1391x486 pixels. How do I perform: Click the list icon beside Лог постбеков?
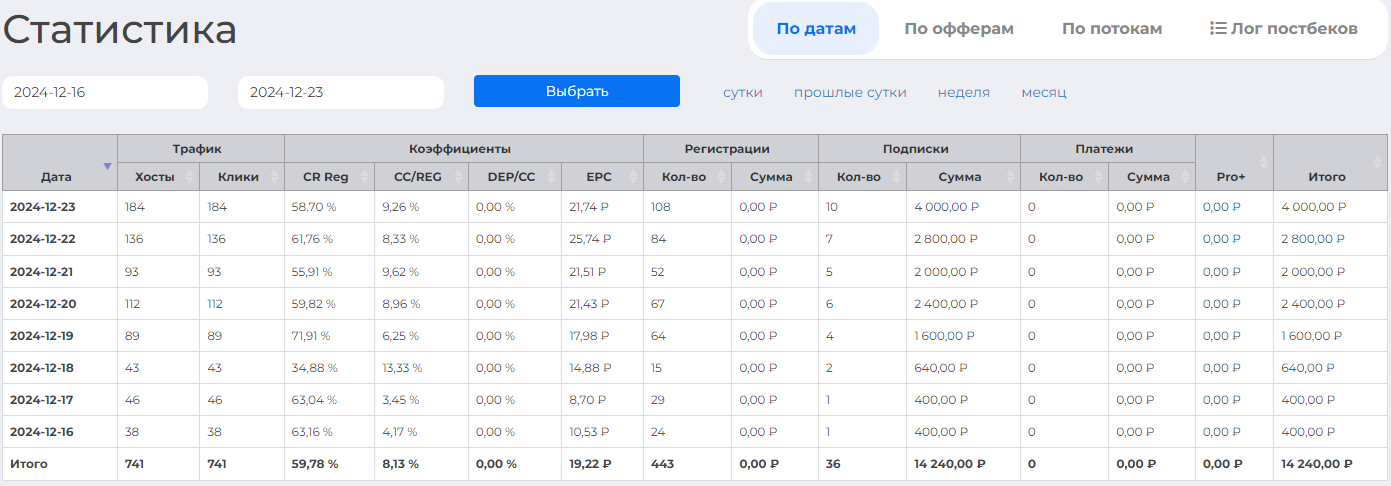pos(1218,29)
